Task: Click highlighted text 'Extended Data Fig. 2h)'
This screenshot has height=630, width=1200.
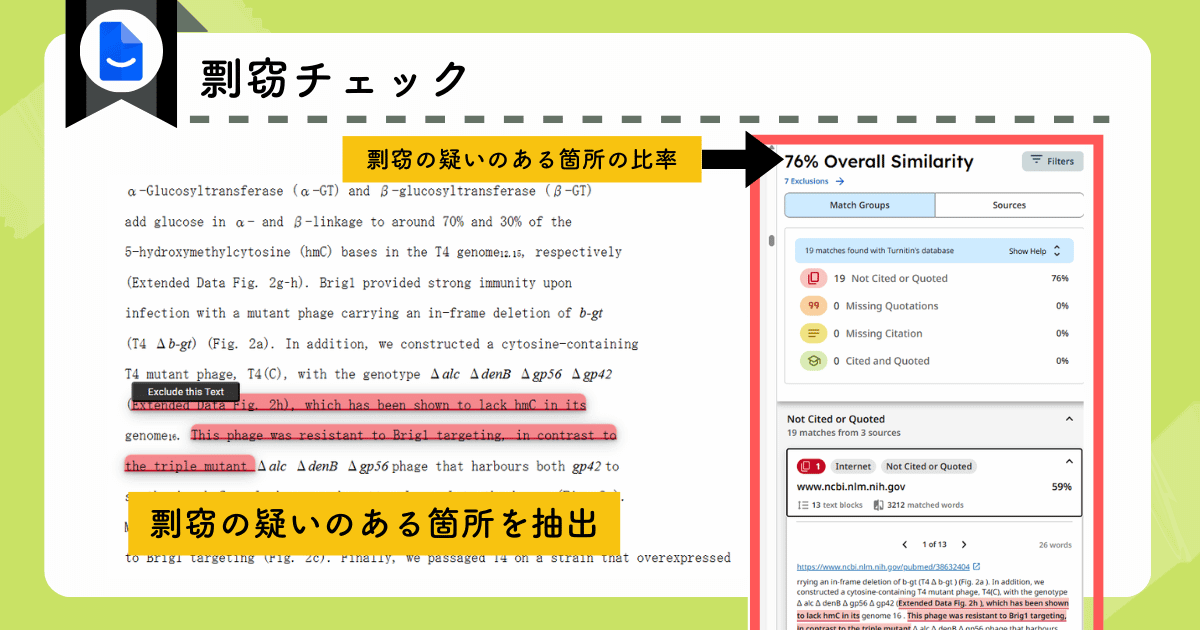Action: coord(212,405)
